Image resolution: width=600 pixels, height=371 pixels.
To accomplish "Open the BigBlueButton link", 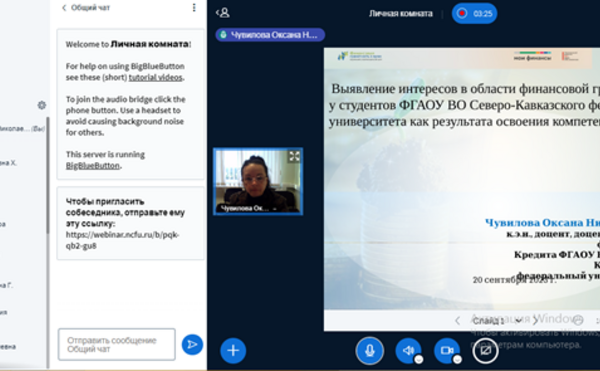I will [93, 166].
